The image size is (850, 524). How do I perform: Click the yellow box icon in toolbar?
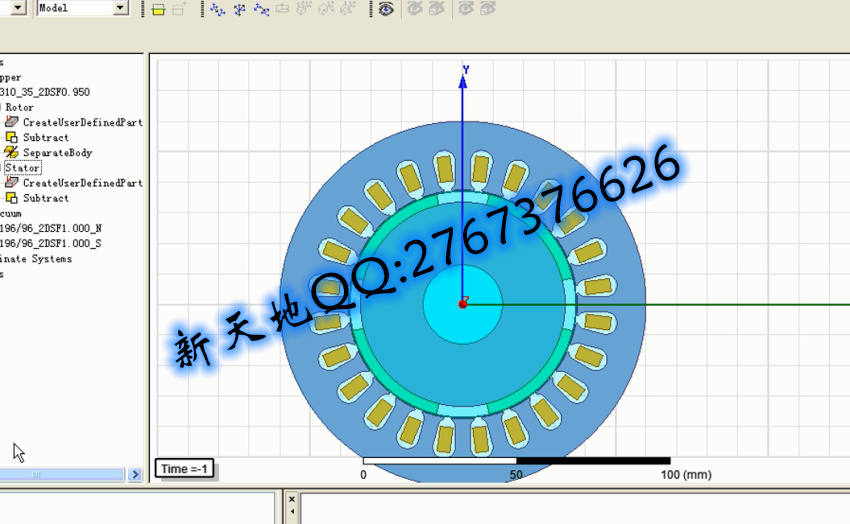pos(158,9)
